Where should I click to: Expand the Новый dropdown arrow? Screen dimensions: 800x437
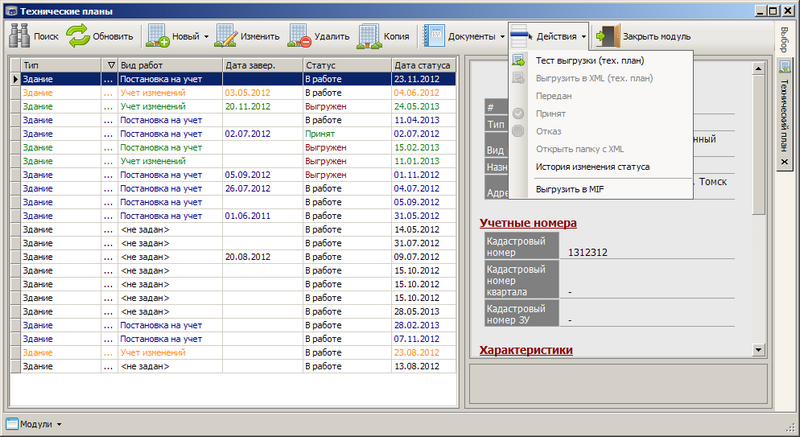click(206, 37)
